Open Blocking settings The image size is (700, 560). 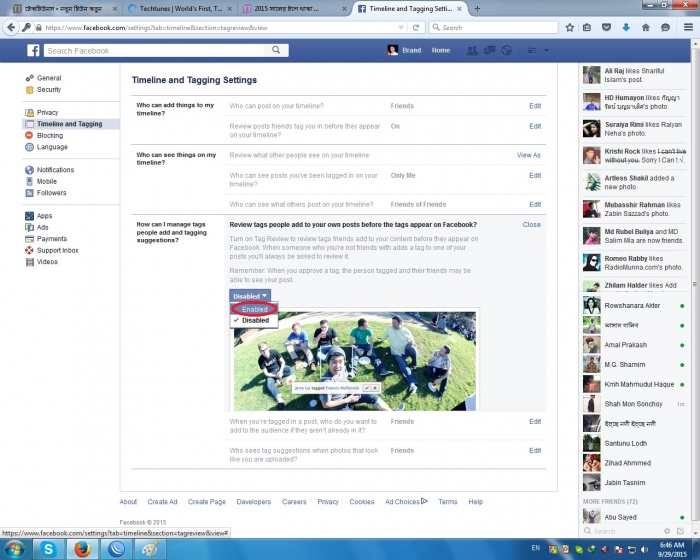tap(50, 135)
